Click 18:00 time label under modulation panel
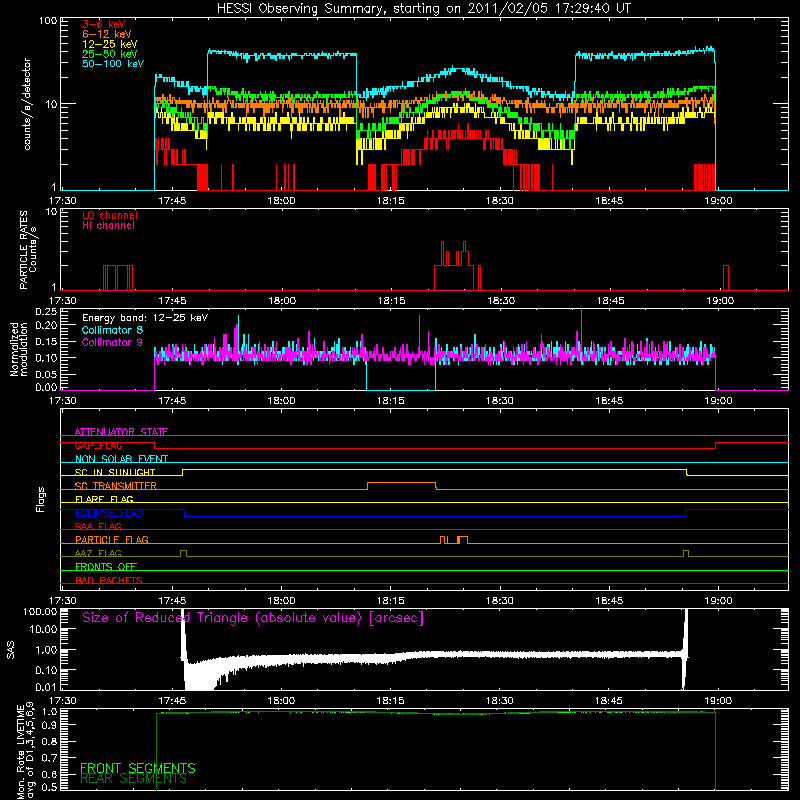This screenshot has height=800, width=800. pyautogui.click(x=281, y=401)
